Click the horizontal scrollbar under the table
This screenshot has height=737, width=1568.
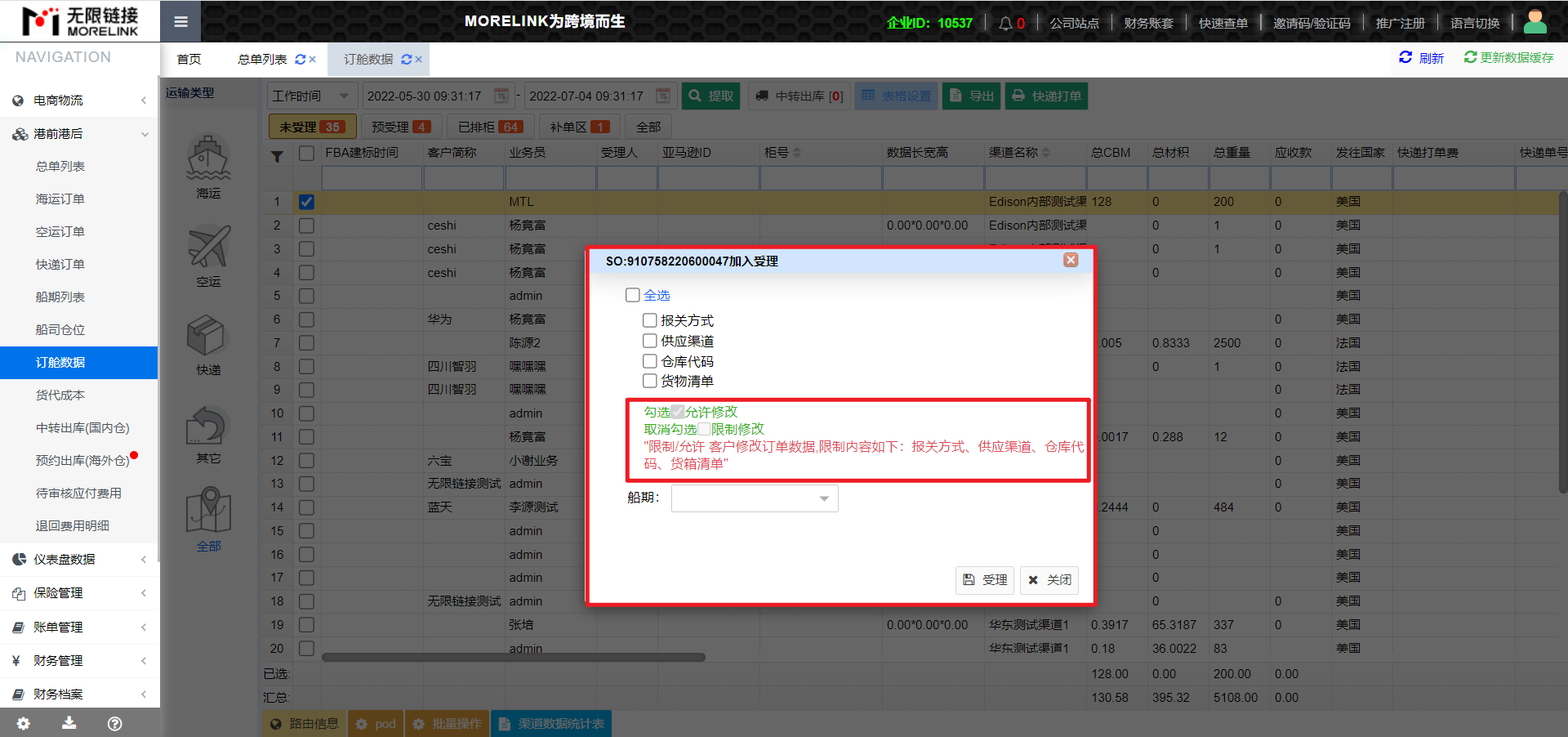(x=513, y=657)
